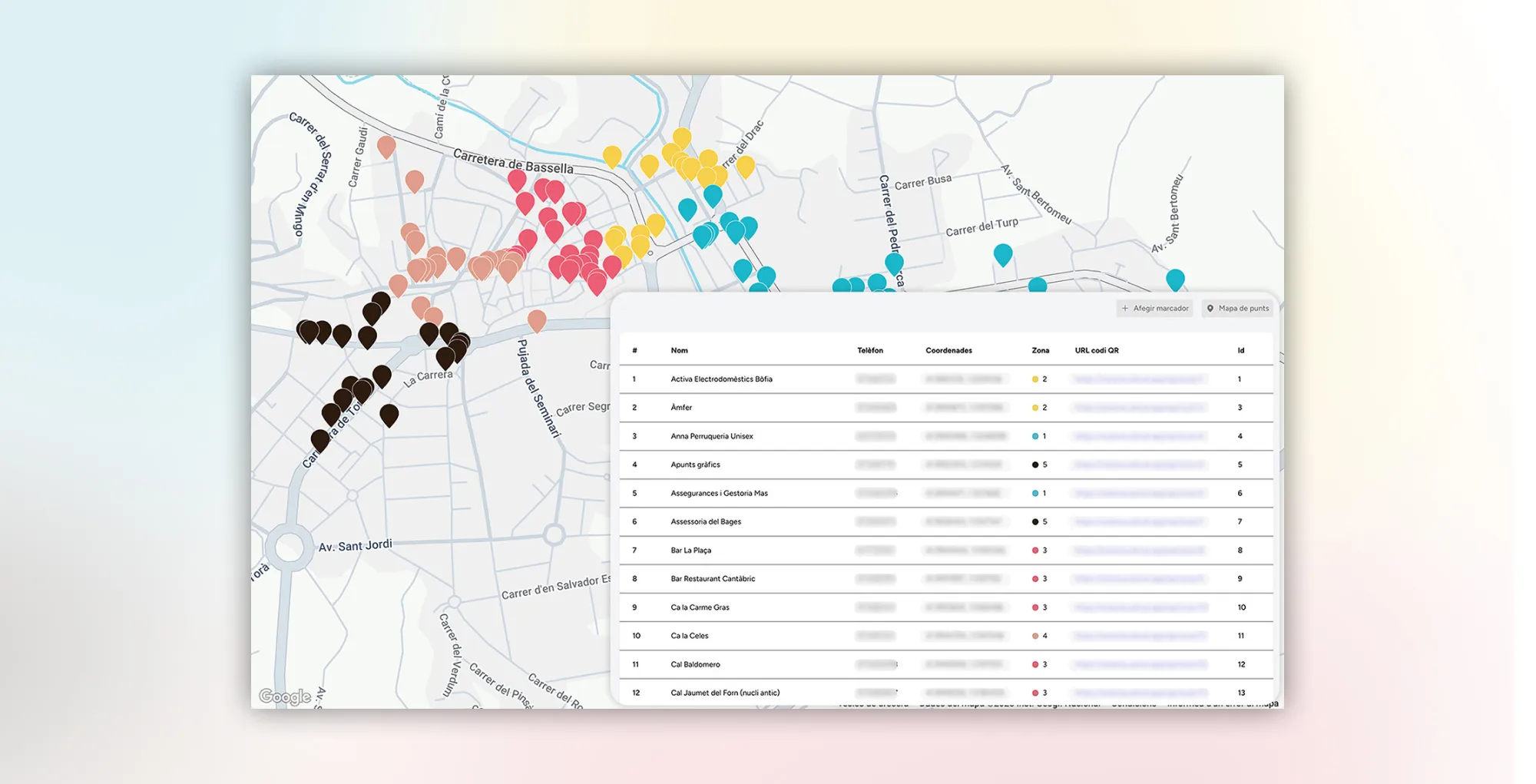Select the teal pin near Carrer del Turp
This screenshot has height=784, width=1536.
click(x=1002, y=254)
